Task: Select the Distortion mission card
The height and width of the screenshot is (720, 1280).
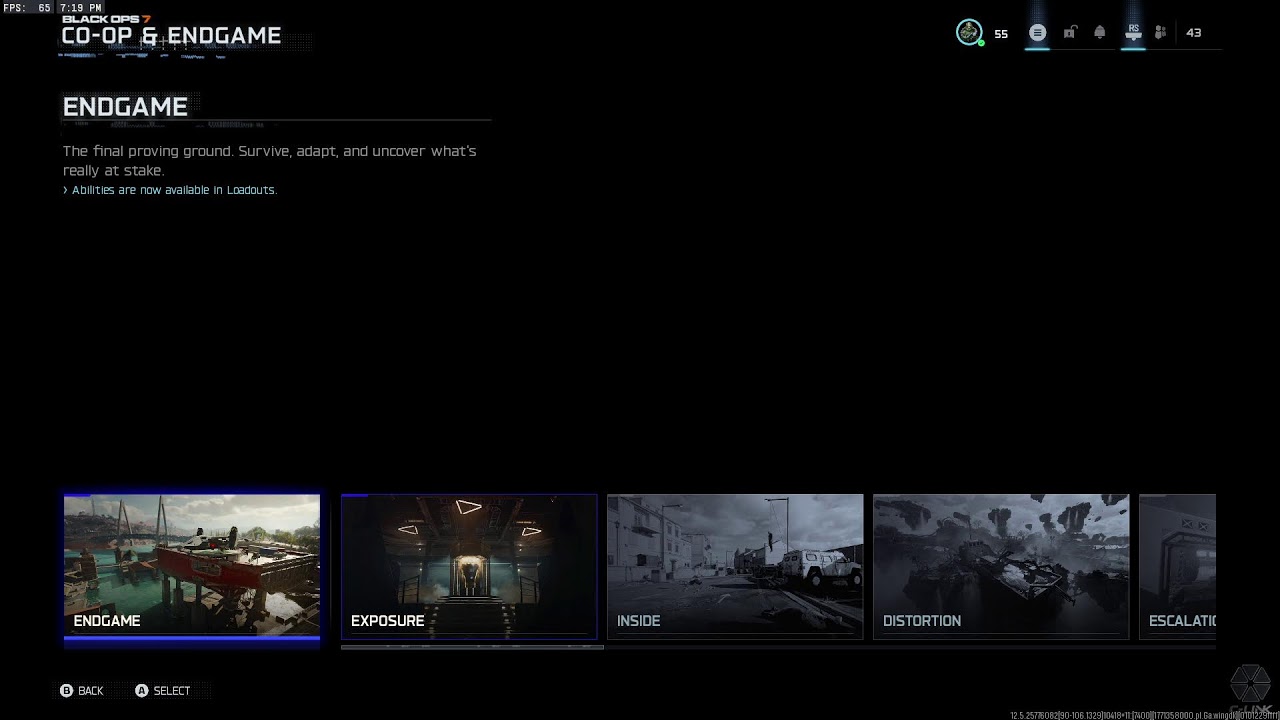Action: (x=1001, y=566)
